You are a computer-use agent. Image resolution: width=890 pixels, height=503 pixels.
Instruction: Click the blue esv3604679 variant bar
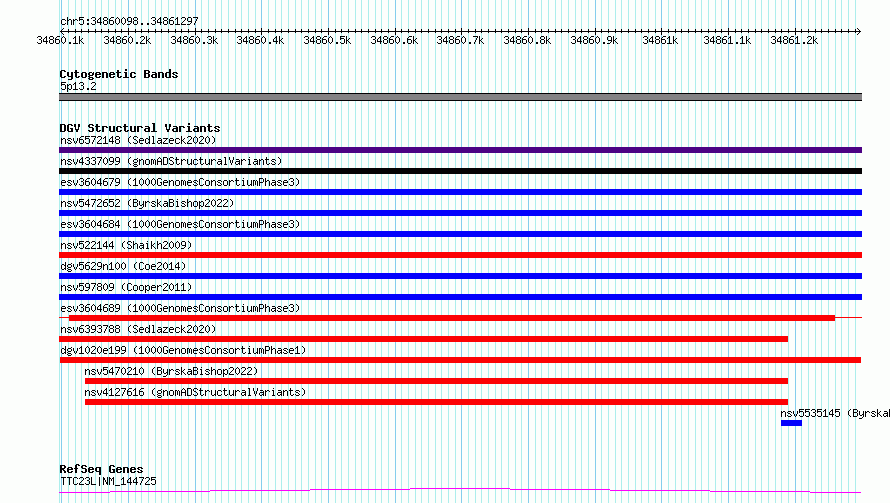(x=460, y=192)
